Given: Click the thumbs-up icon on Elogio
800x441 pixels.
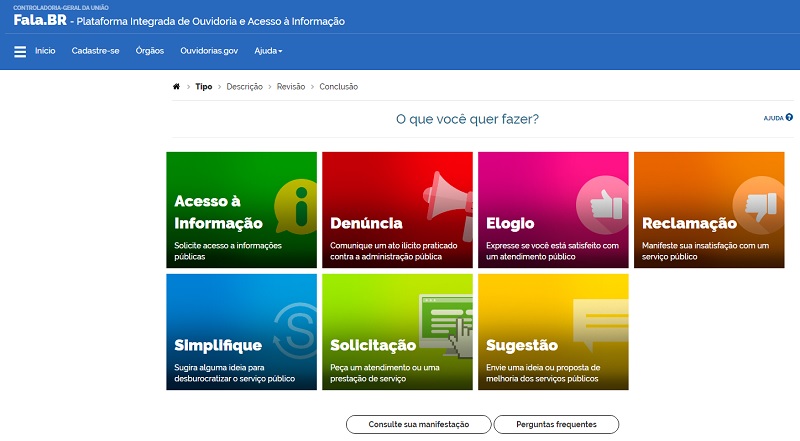Looking at the screenshot, I should coord(603,205).
